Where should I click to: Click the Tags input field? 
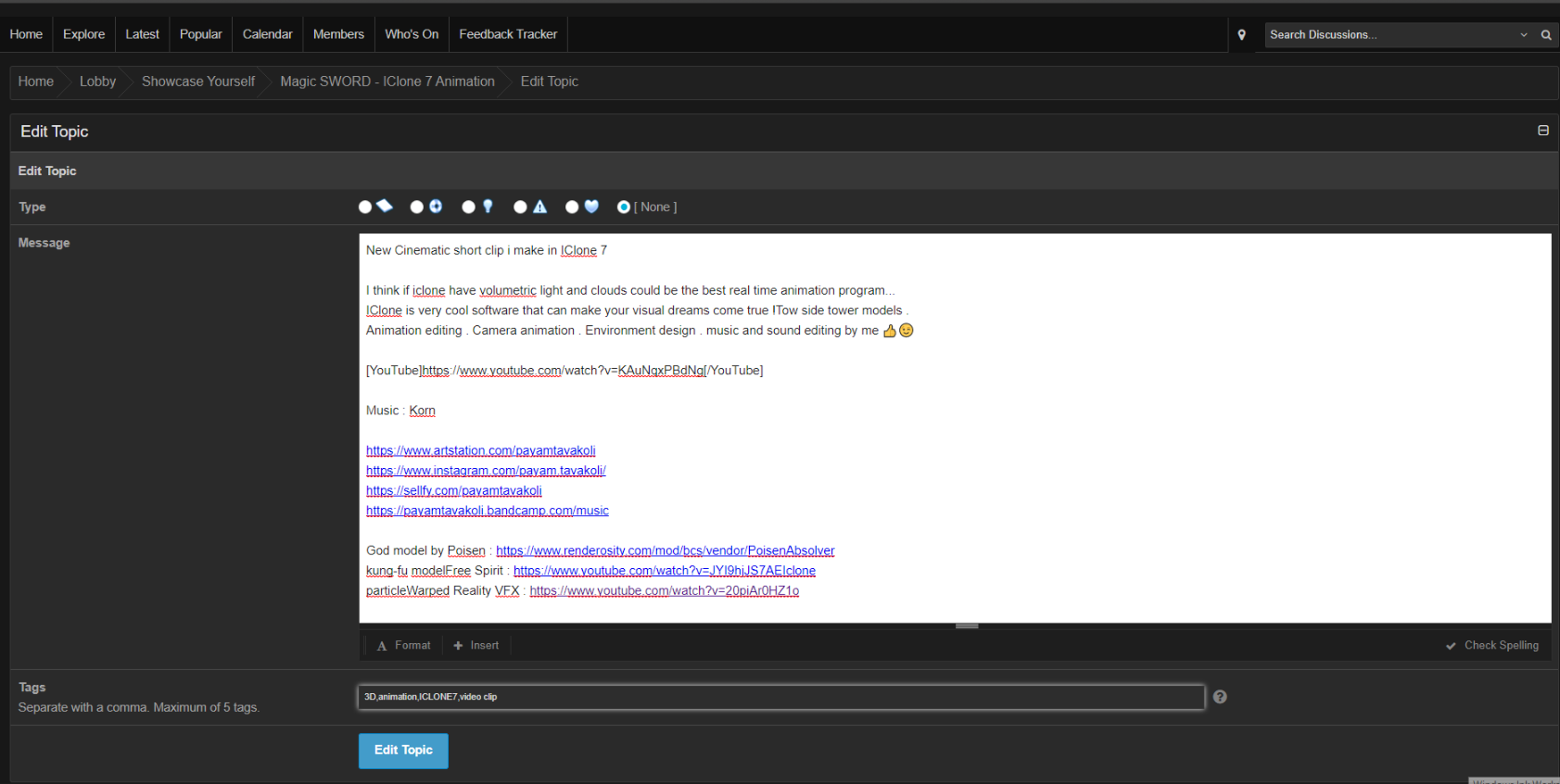tap(781, 697)
